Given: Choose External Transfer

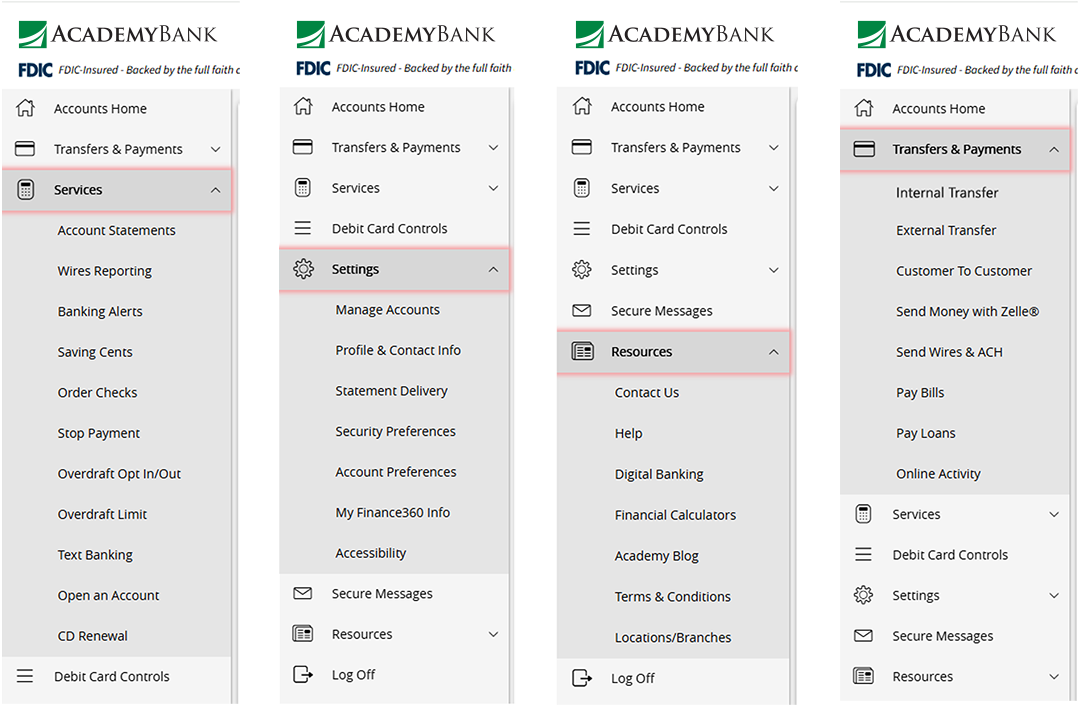Looking at the screenshot, I should pyautogui.click(x=946, y=230).
